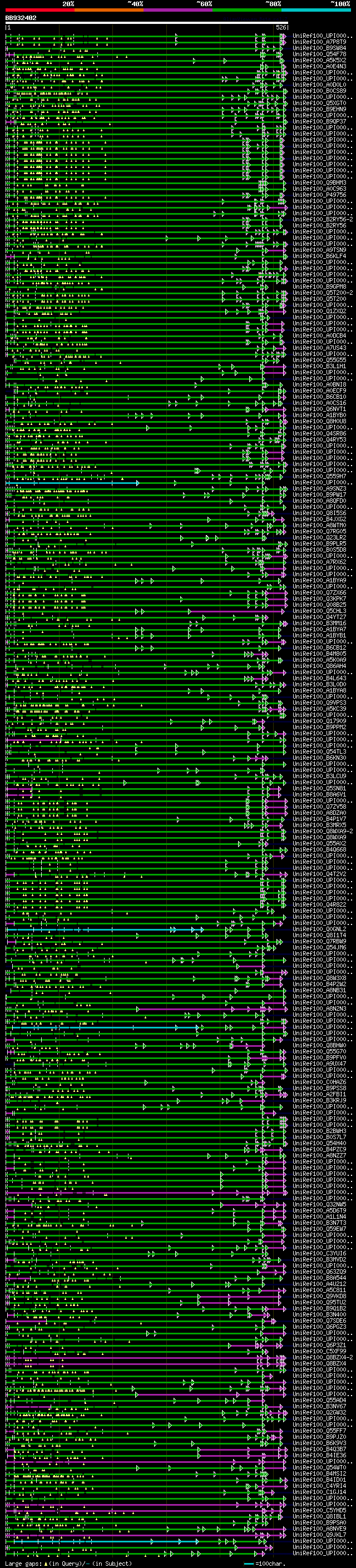The width and height of the screenshot is (356, 1568).
Task: Click hit label UniRef100_Q63ZQ9
Action: tap(319, 1272)
